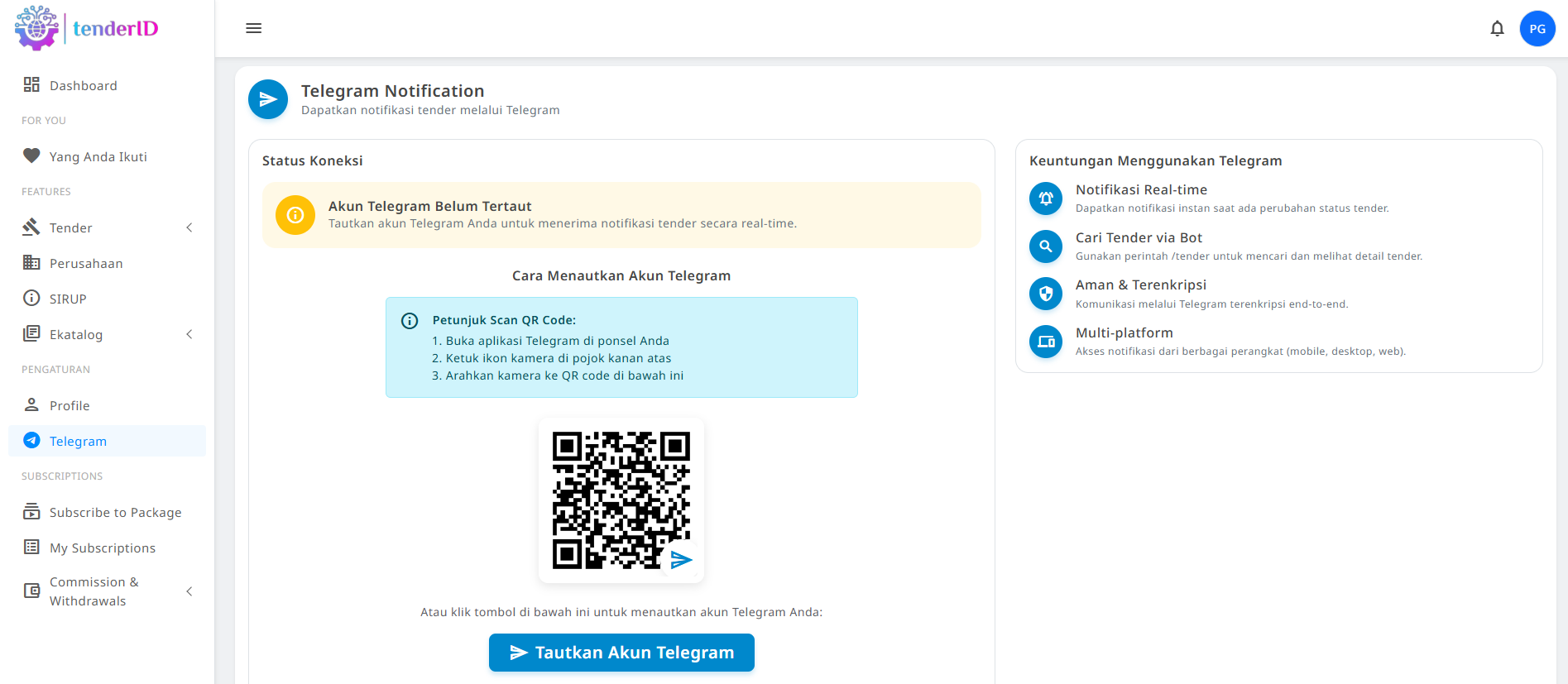Click the Cari Tender via Bot title text
1568x684 pixels.
(x=1139, y=237)
